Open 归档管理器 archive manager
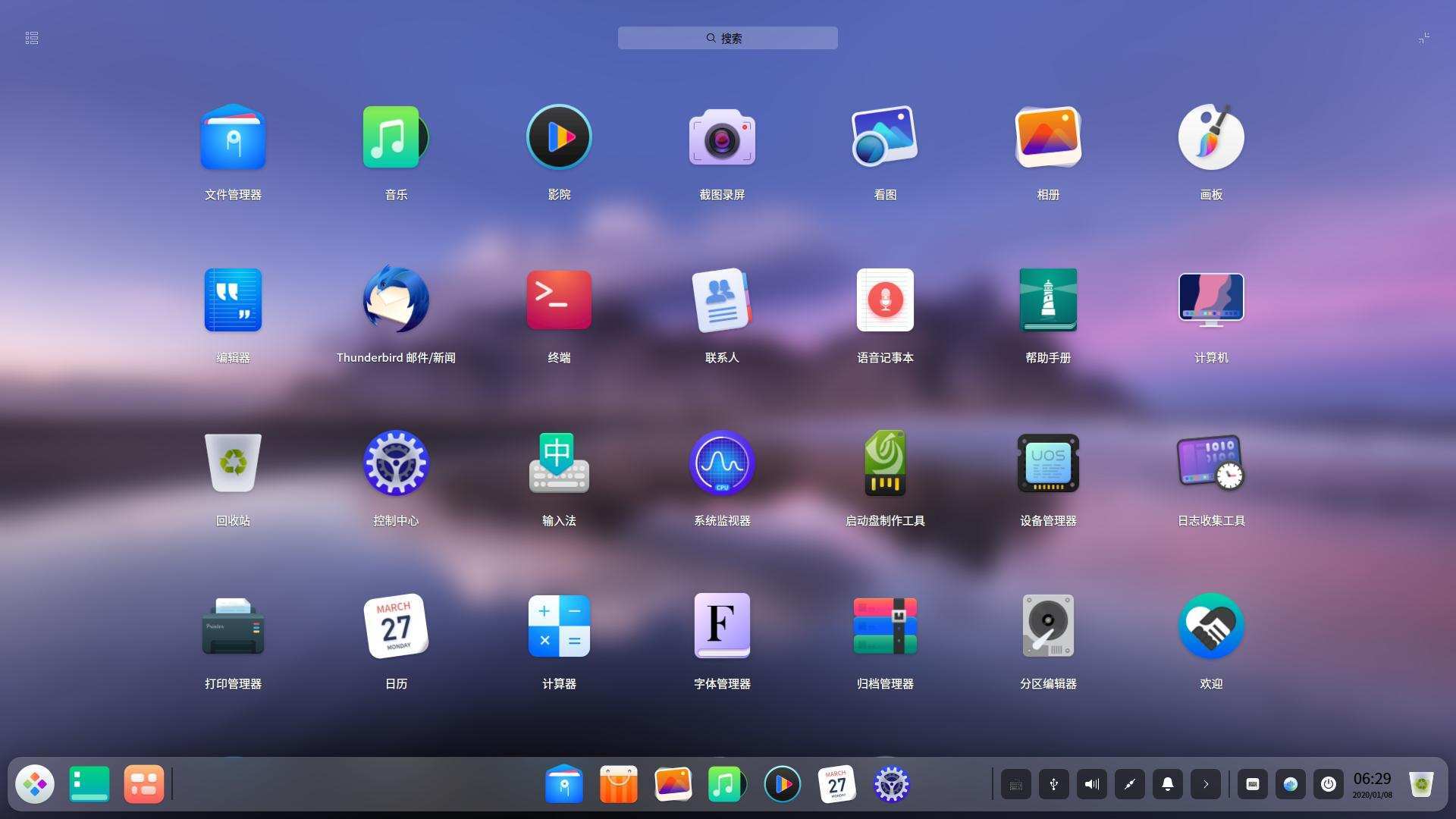 click(885, 626)
